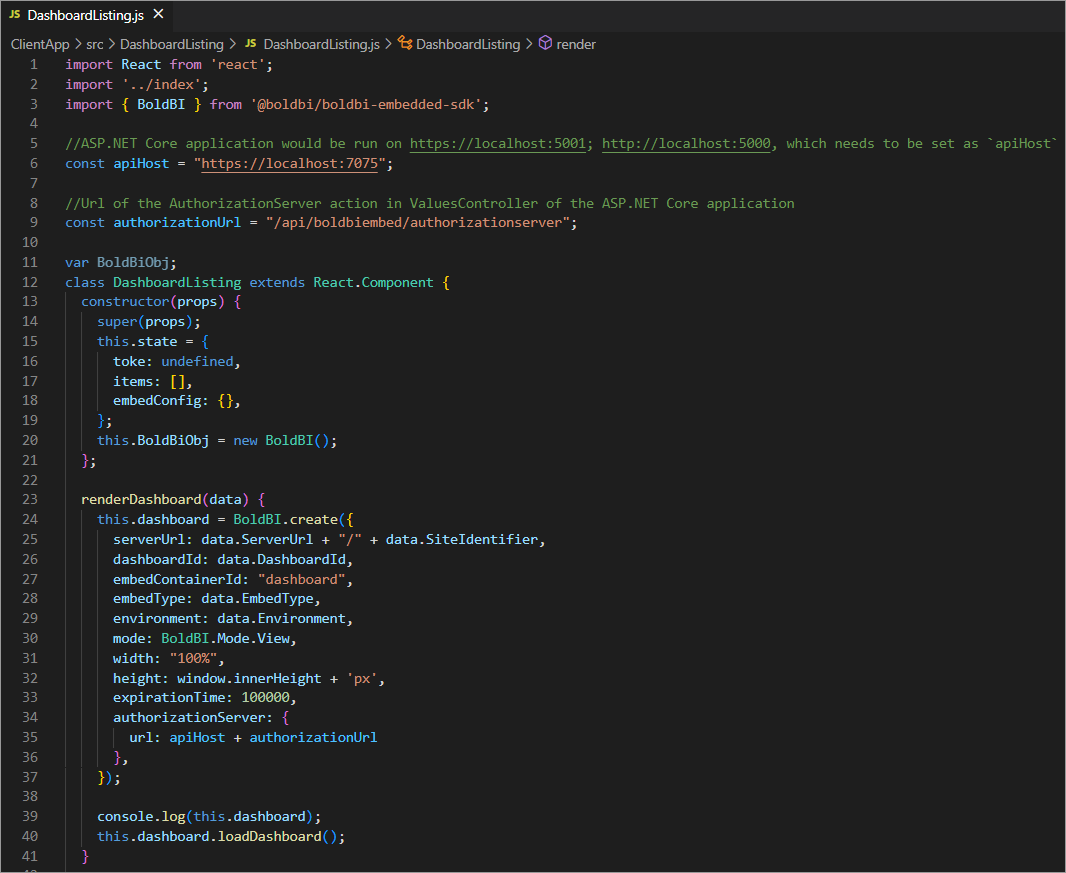This screenshot has height=873, width=1066.
Task: Follow the https://localhost:5001 link in the comment
Action: (x=502, y=143)
